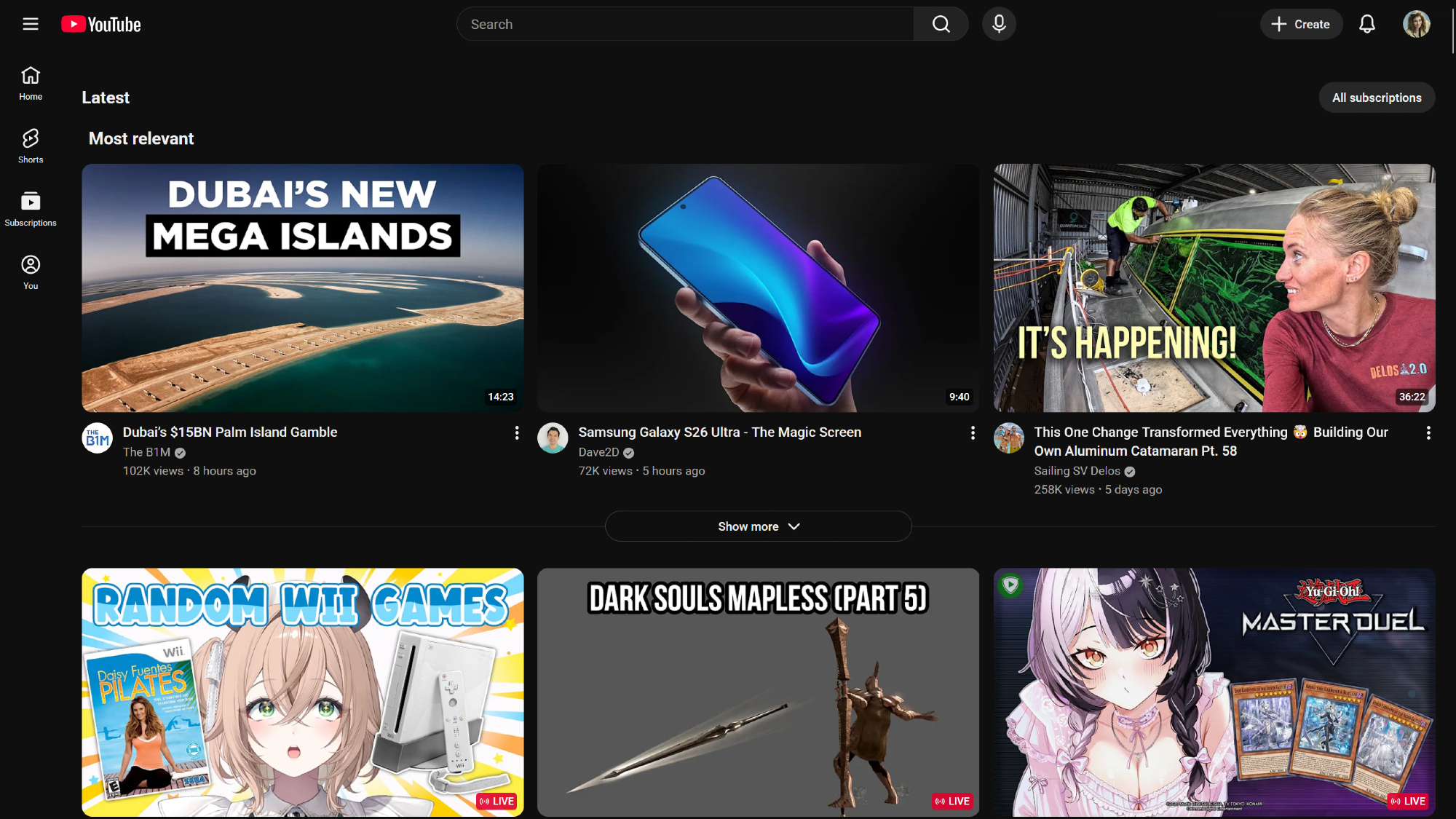Open the You tab in the sidebar
Screen dimensions: 1456x819
click(31, 272)
